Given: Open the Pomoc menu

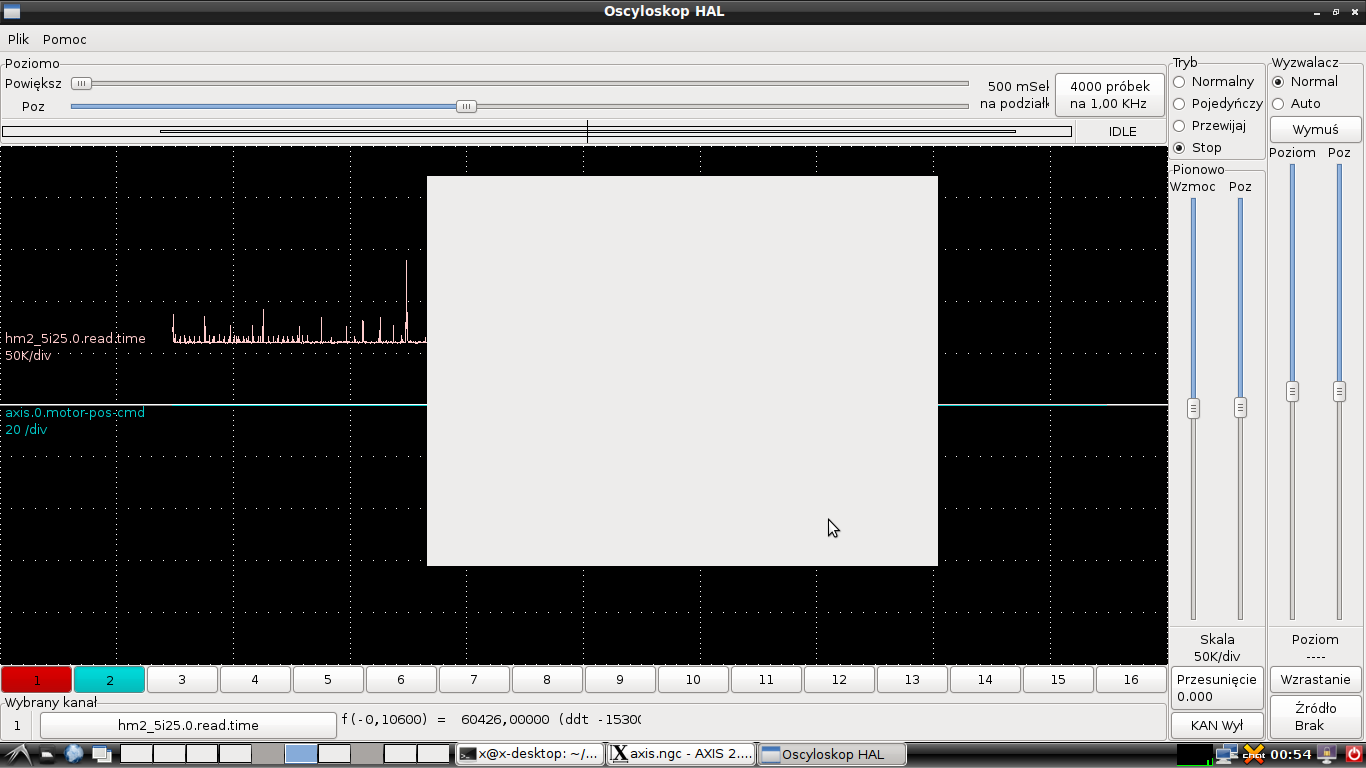Looking at the screenshot, I should coord(65,39).
